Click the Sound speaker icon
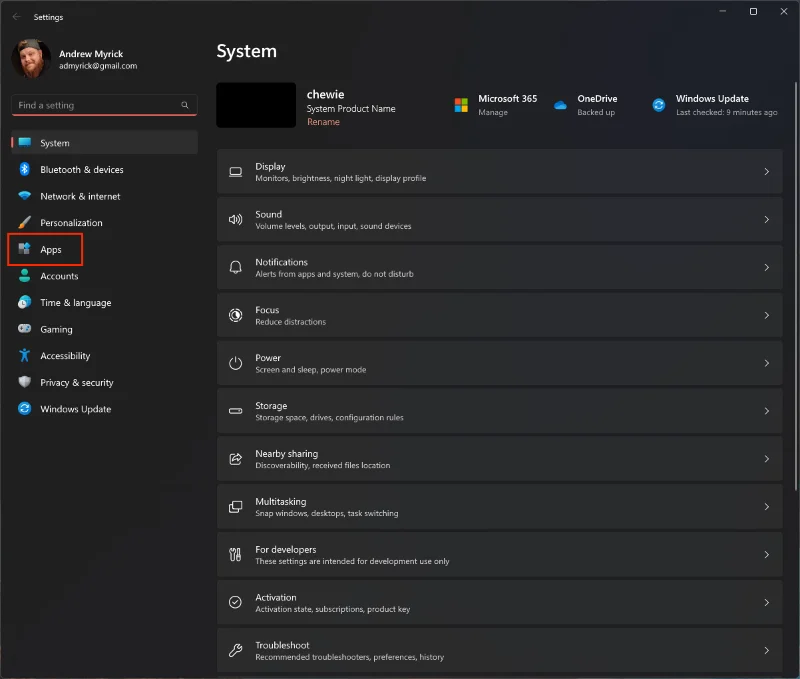The image size is (800, 679). coord(235,219)
